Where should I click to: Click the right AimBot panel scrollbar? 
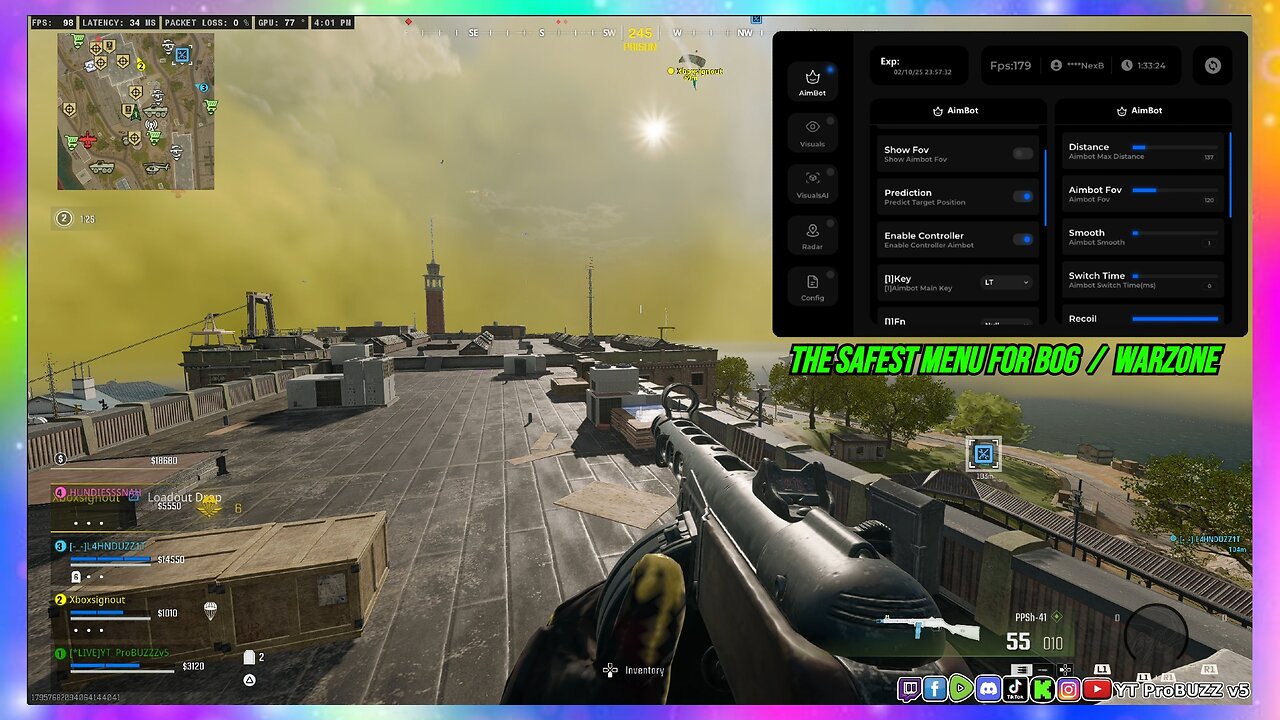tap(1230, 175)
